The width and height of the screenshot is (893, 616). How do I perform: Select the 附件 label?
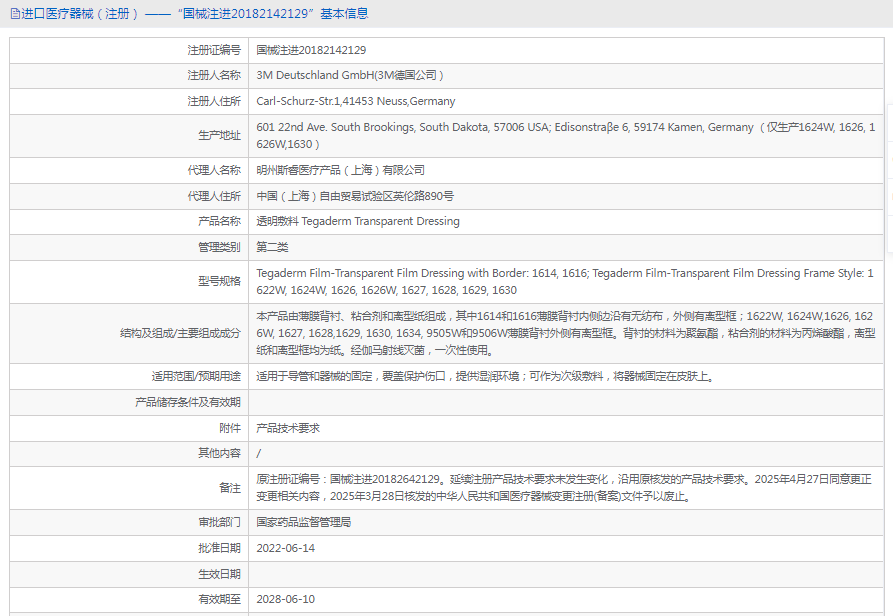click(230, 428)
